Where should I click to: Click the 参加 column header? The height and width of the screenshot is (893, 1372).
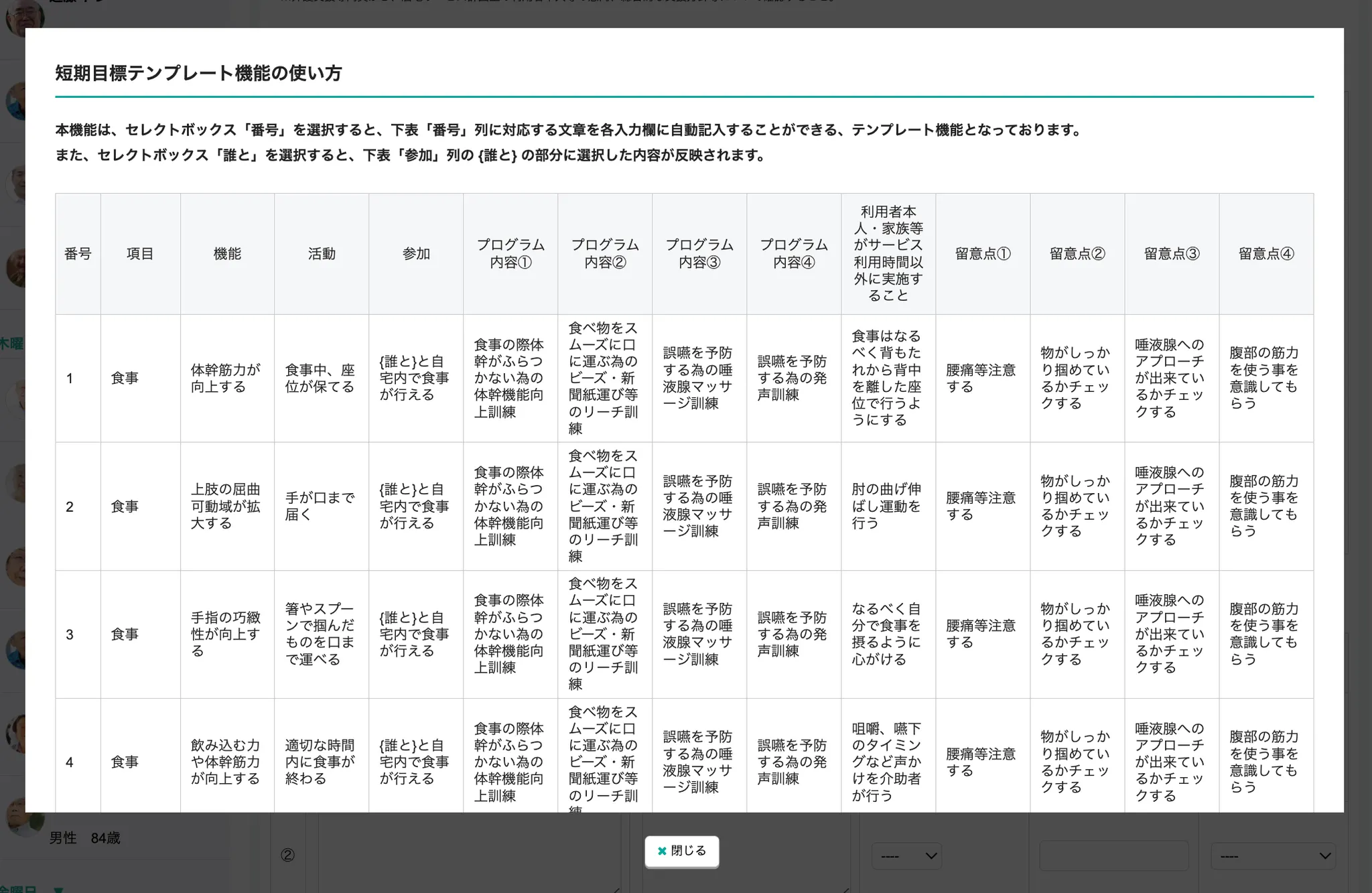pos(416,254)
